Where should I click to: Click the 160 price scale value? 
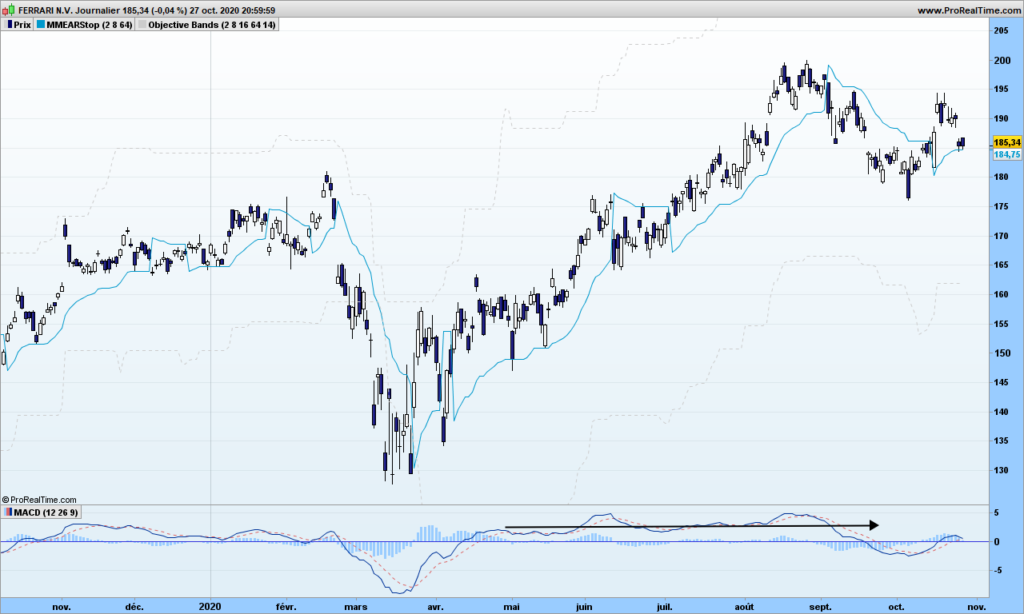[x=1000, y=295]
